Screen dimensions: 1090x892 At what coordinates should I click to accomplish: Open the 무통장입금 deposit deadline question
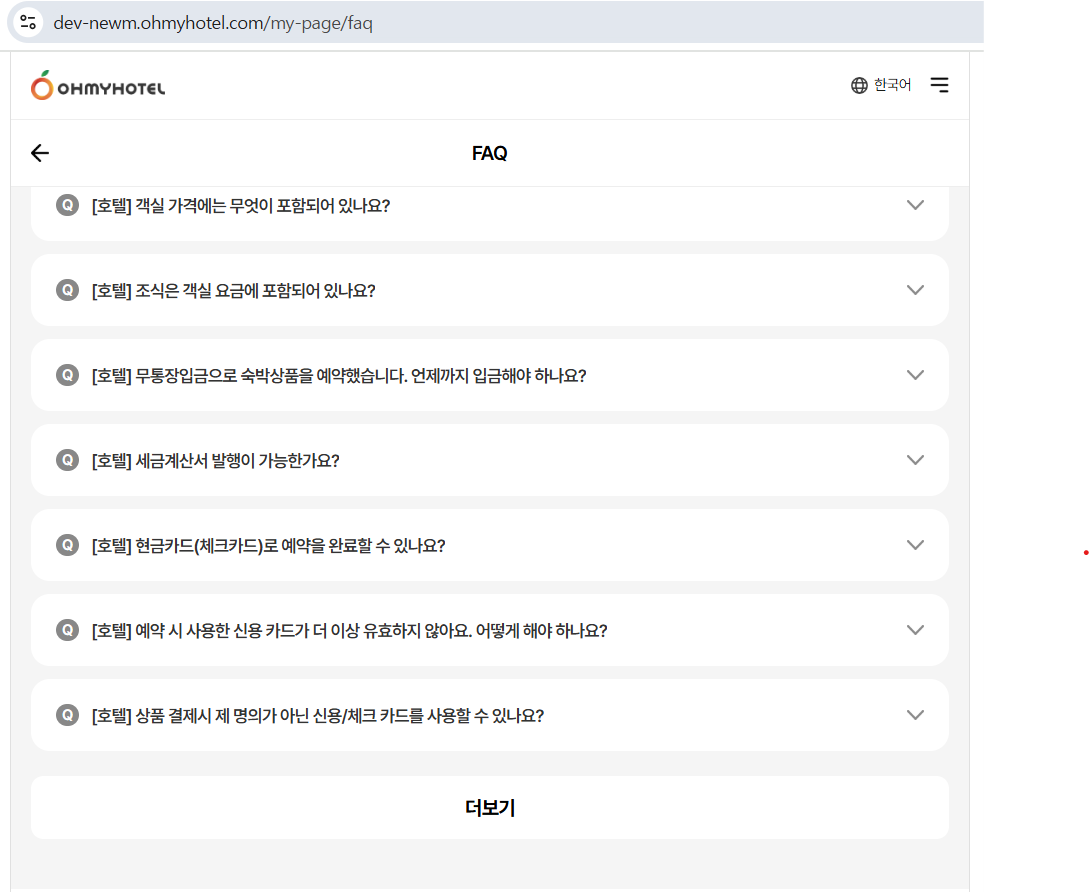[338, 376]
